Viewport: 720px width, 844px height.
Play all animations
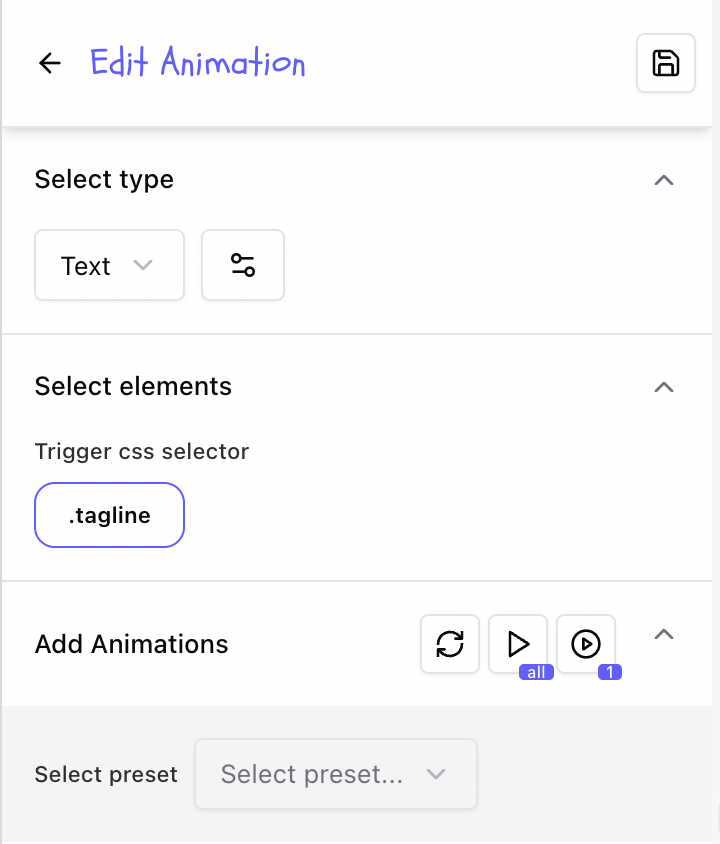[x=518, y=643]
